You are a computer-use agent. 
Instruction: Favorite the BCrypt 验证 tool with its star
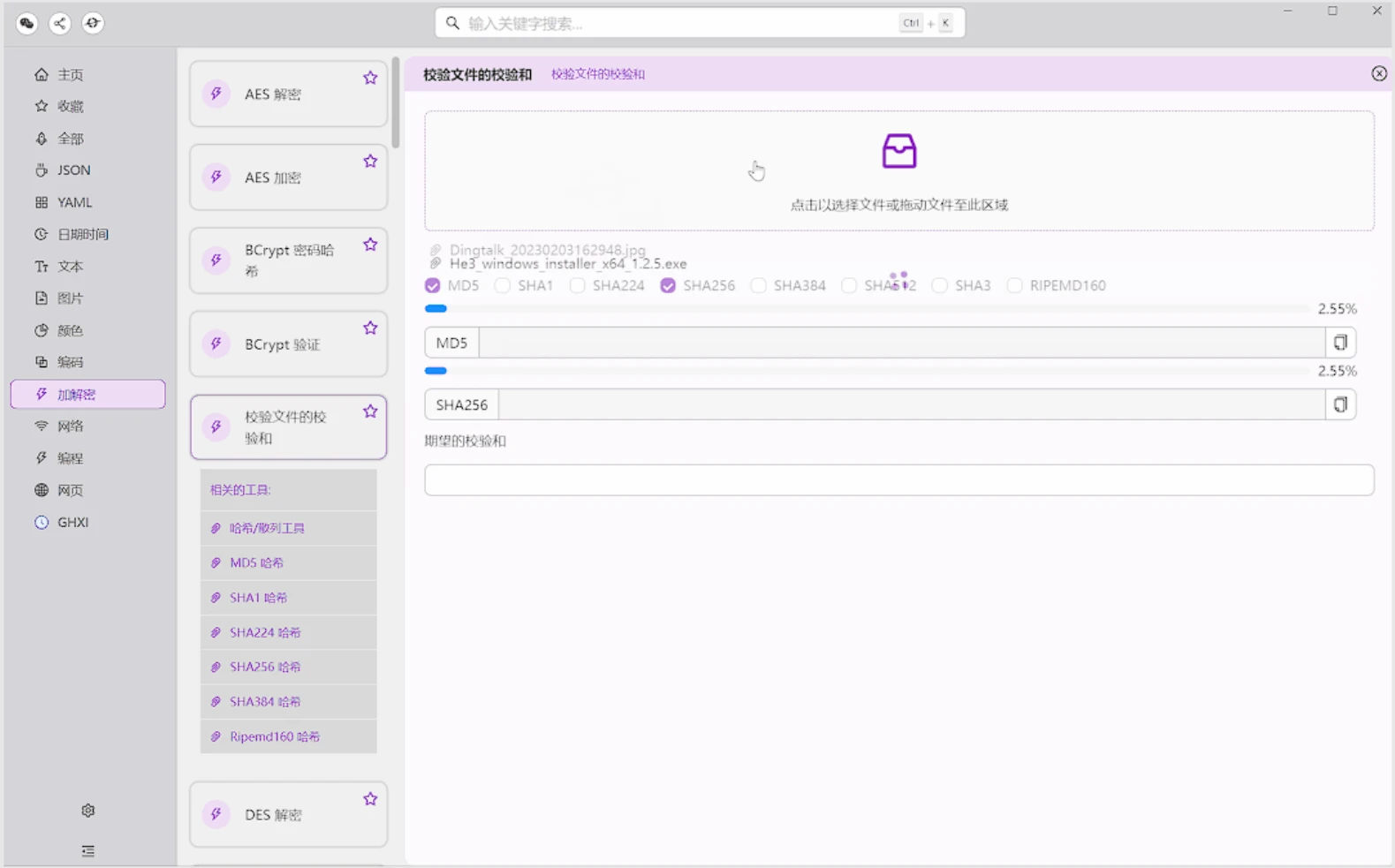click(x=370, y=328)
